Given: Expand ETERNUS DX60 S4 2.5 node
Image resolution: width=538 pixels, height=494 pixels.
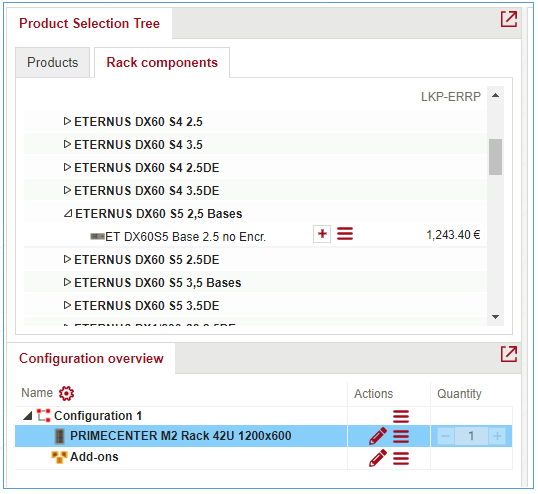Looking at the screenshot, I should coord(67,121).
